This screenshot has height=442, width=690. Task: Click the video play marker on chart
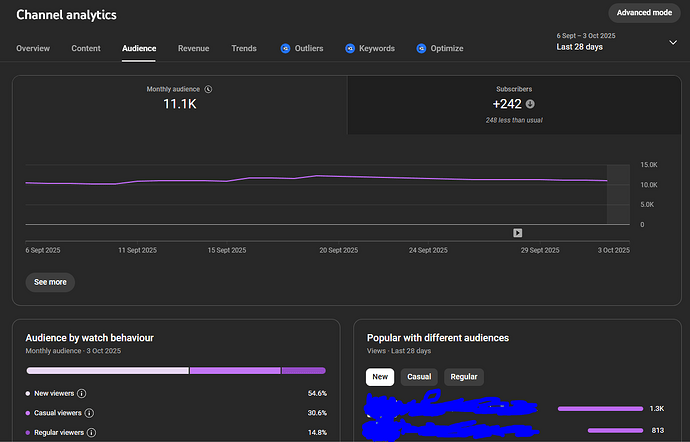point(517,232)
